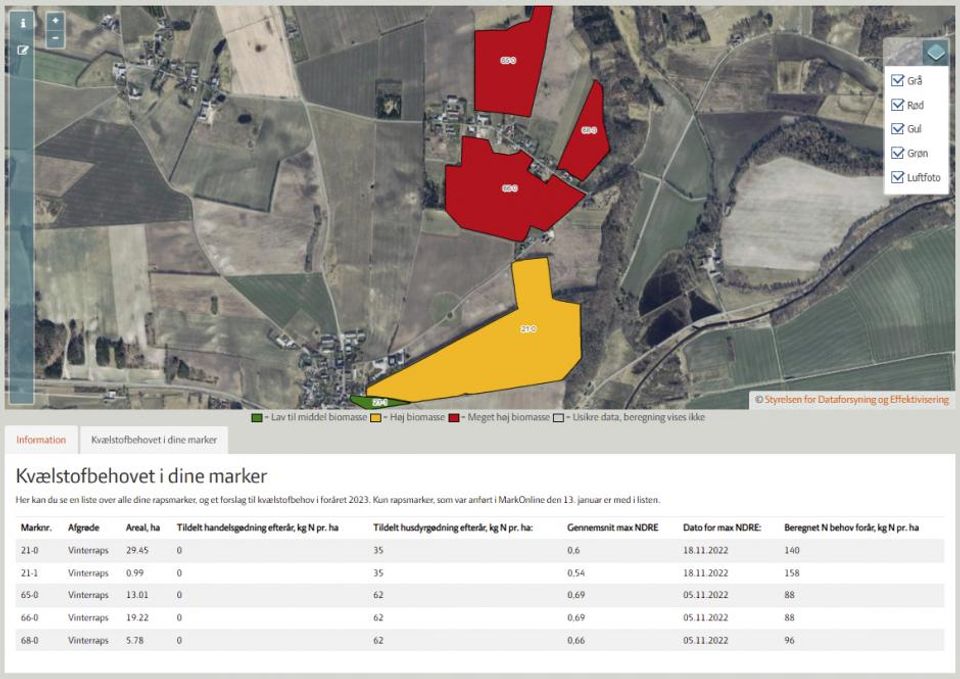Click the green Lav til middel biomasse swatch

[258, 417]
